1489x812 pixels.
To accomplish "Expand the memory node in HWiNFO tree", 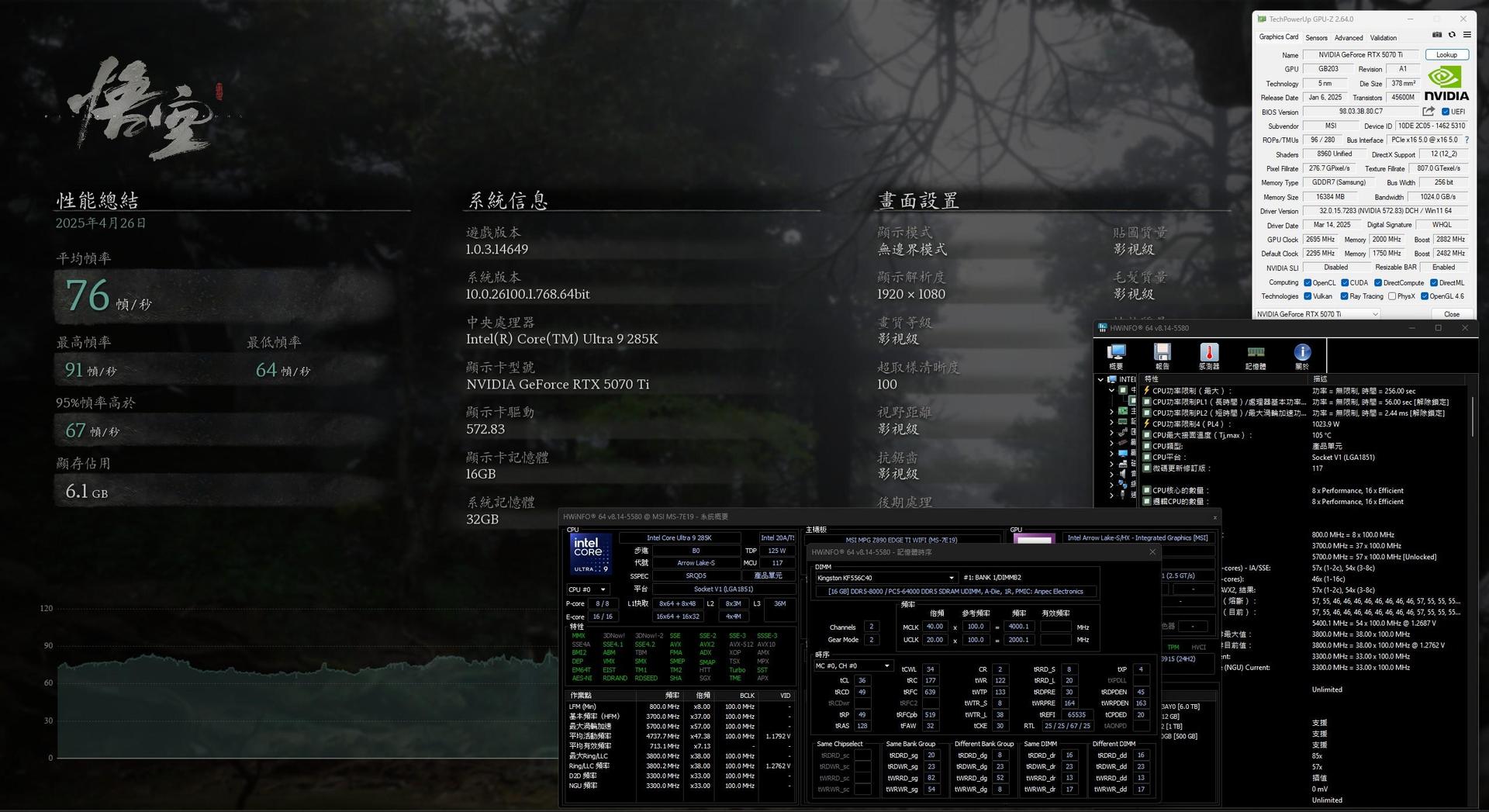I will click(x=1111, y=422).
